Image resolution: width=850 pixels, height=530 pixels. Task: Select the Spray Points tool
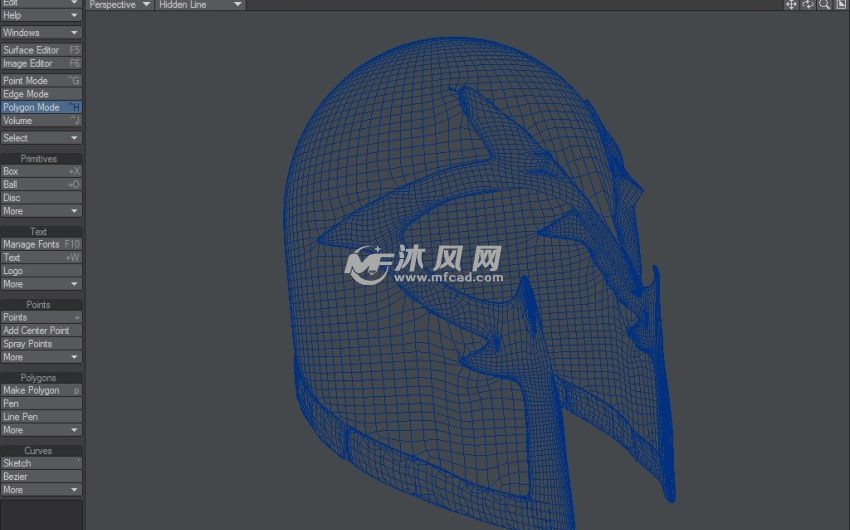point(41,344)
